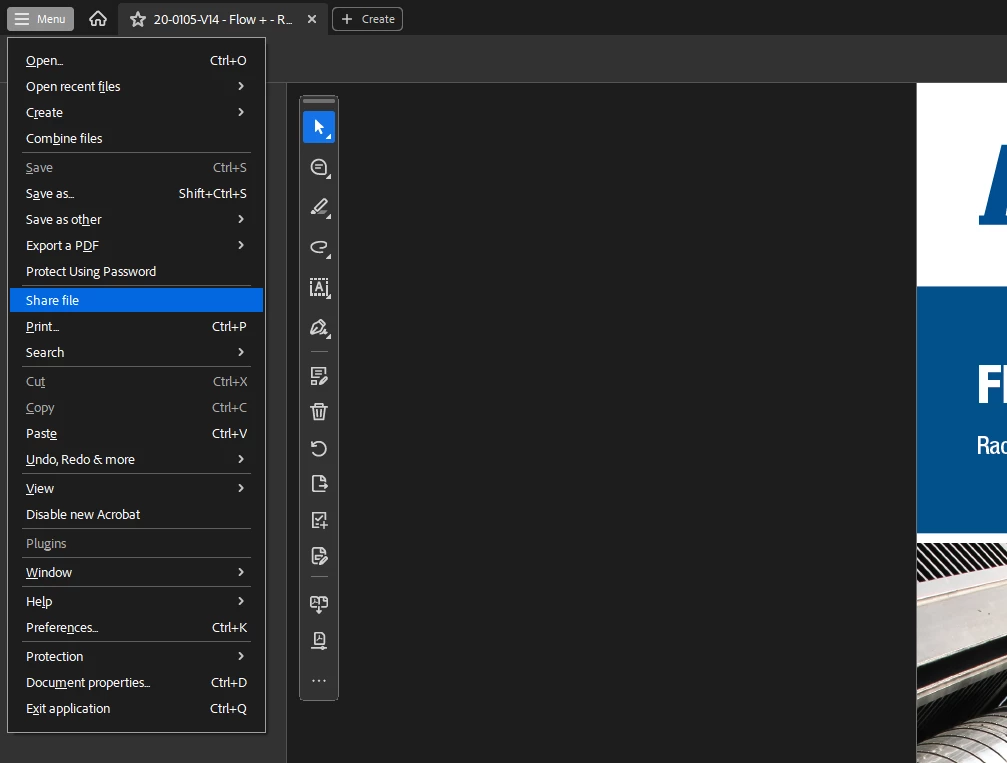Click the greyed Save menu entry

[136, 168]
